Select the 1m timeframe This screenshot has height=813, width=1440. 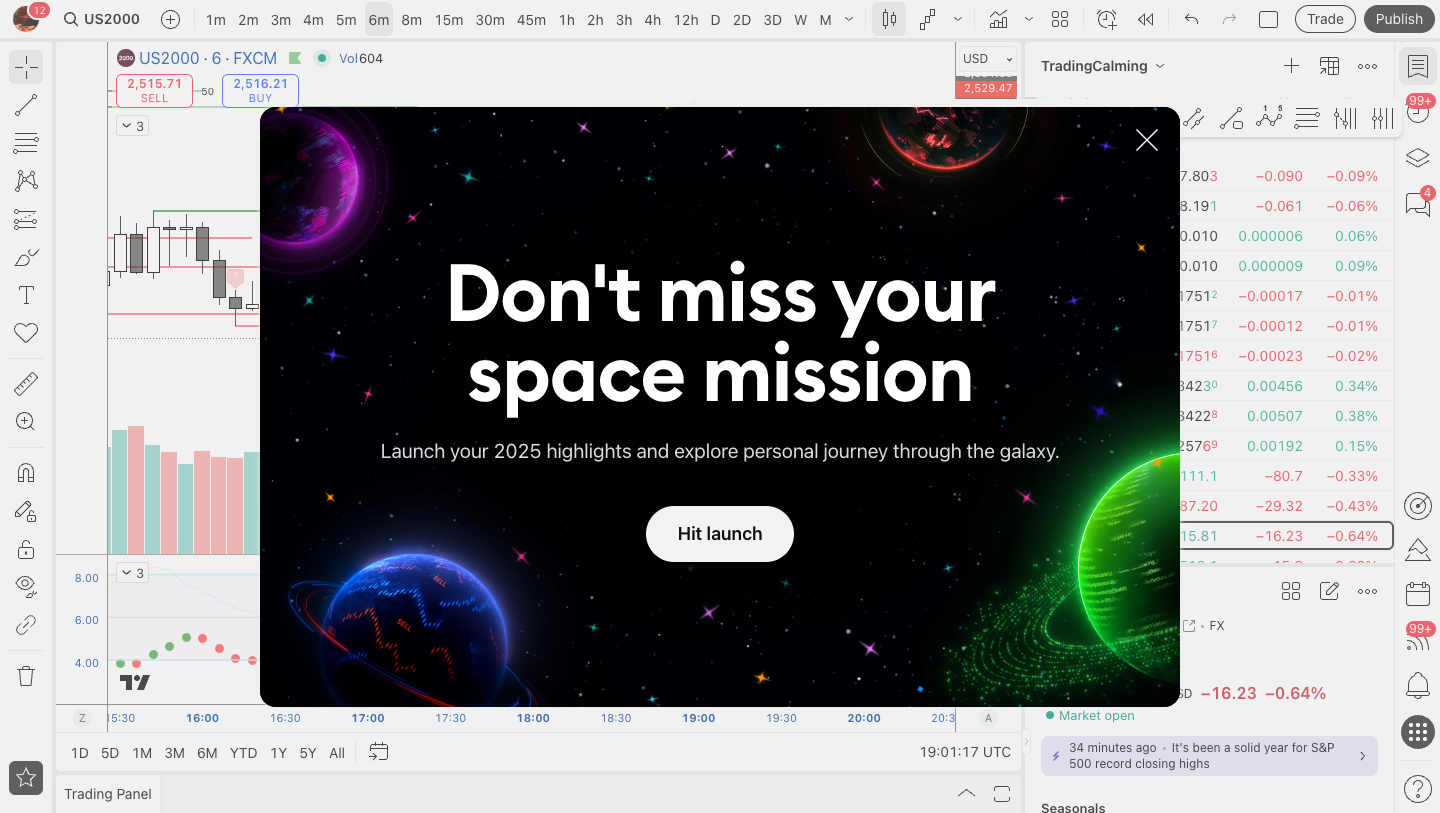tap(216, 19)
